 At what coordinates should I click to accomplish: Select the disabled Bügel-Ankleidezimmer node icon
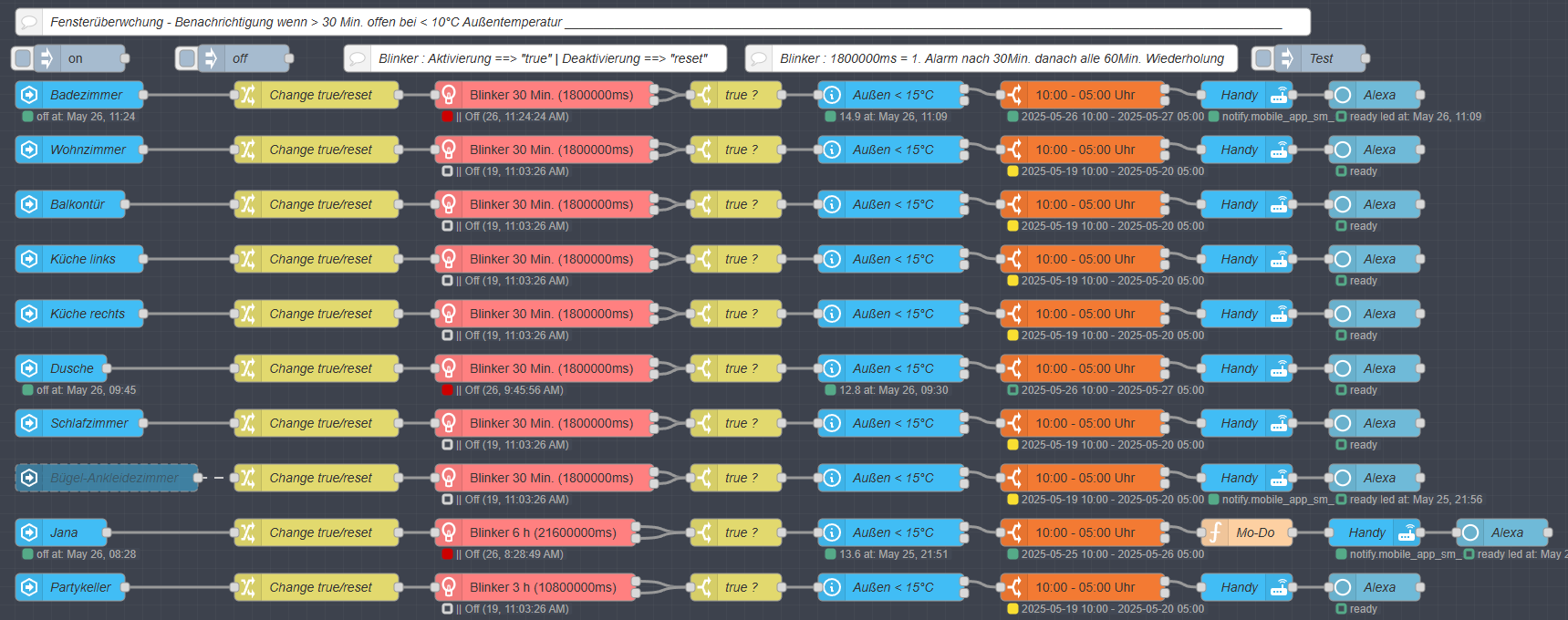pos(29,478)
